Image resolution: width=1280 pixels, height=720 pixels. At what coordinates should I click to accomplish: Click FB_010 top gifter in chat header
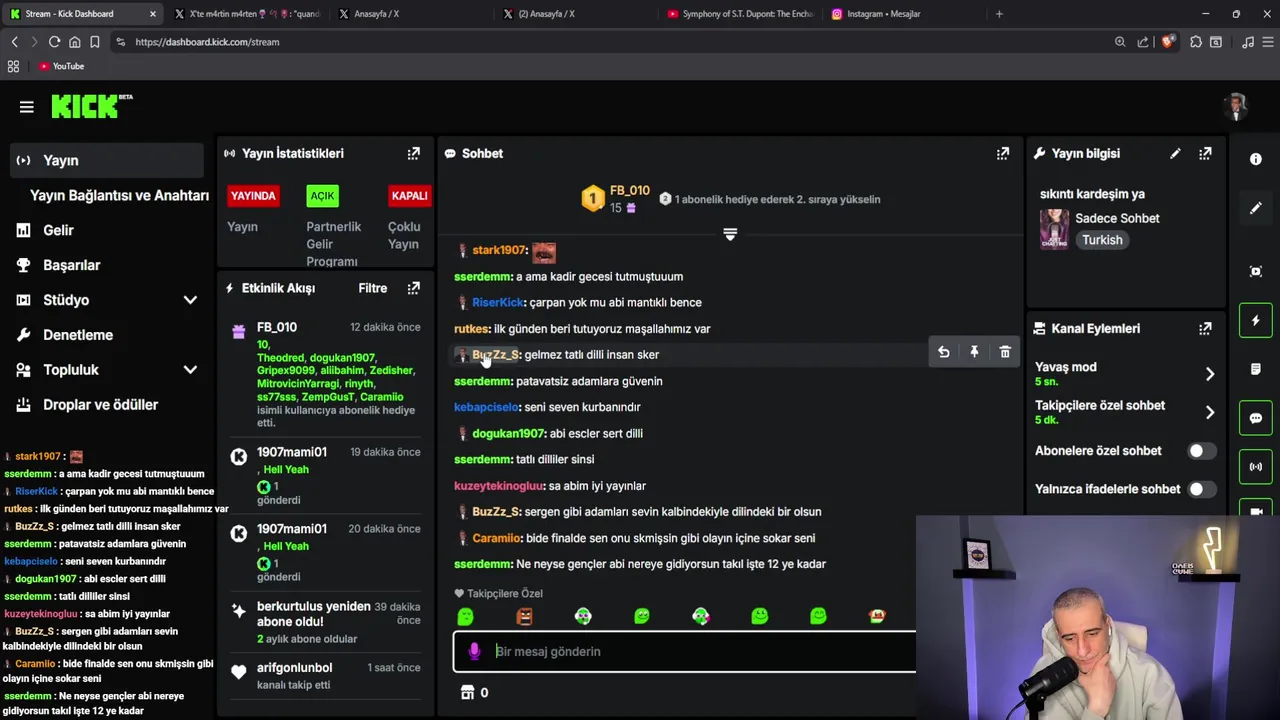[x=616, y=198]
